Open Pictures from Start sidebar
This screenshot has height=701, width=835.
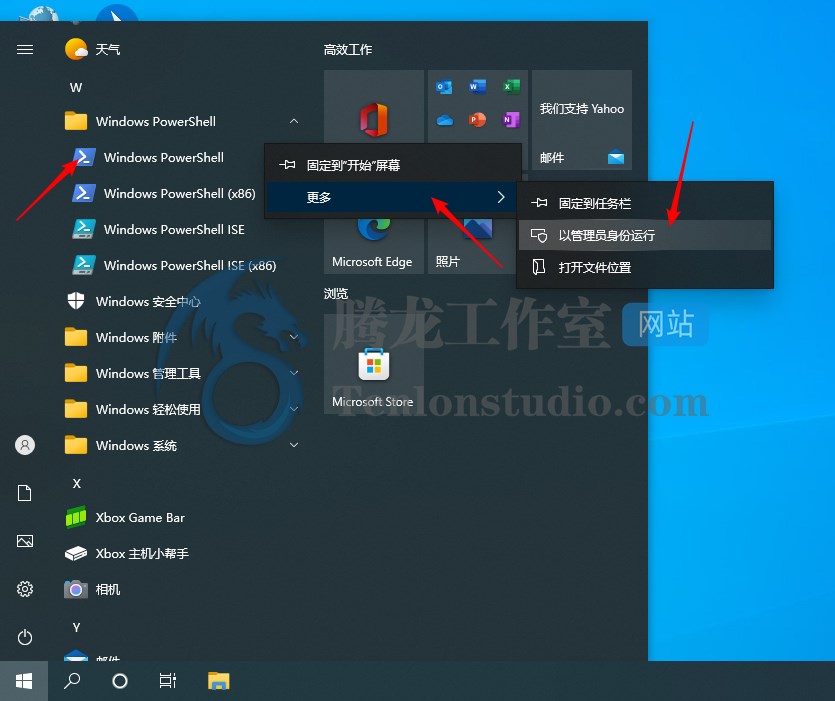click(x=24, y=541)
